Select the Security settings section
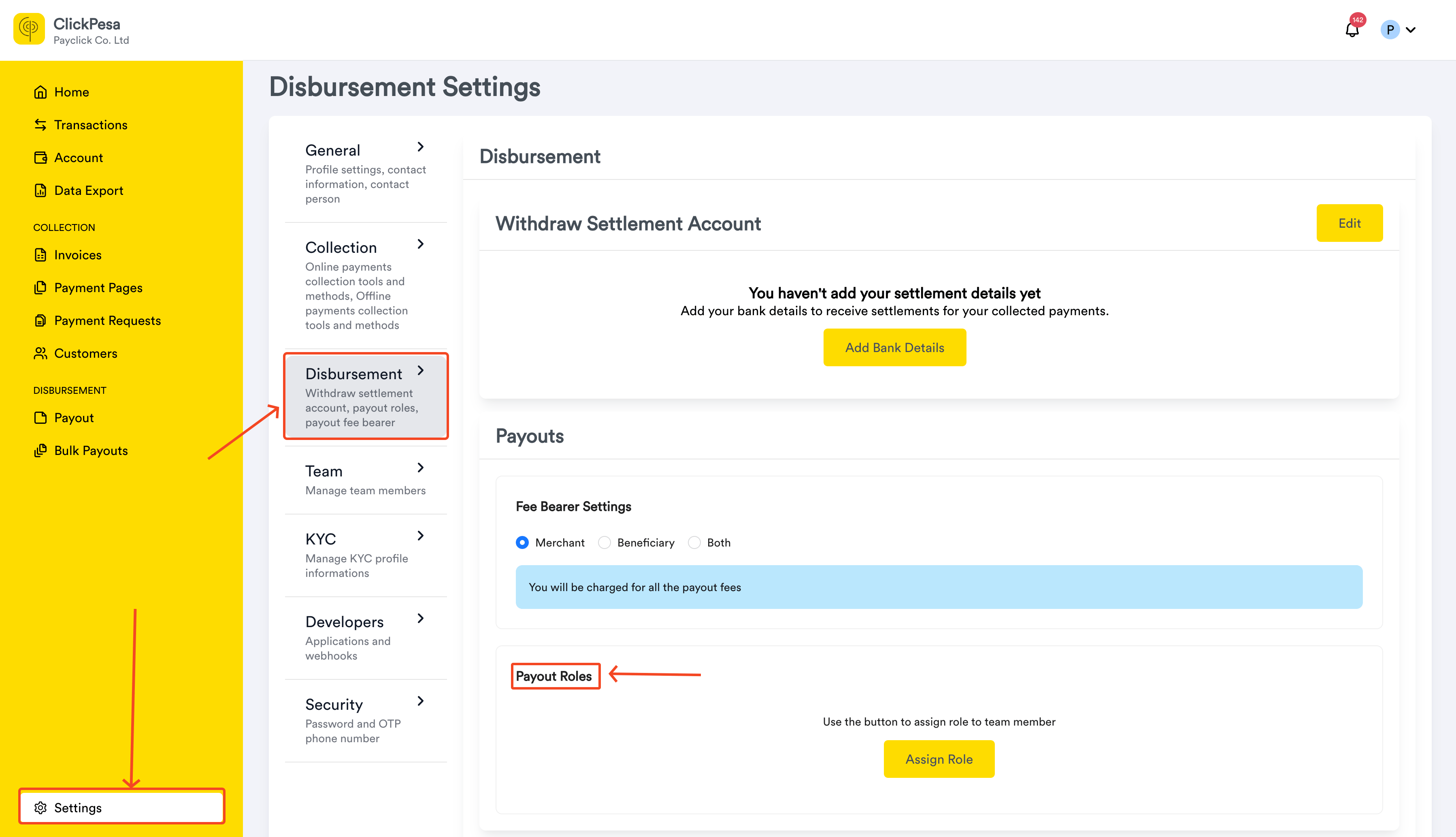Viewport: 1456px width, 837px height. [366, 720]
